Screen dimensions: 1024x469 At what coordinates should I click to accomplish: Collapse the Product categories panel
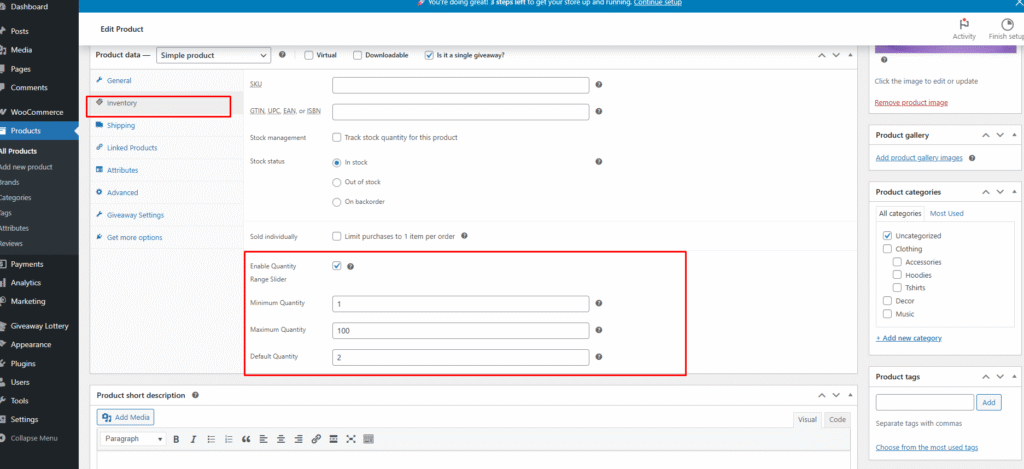[1015, 191]
